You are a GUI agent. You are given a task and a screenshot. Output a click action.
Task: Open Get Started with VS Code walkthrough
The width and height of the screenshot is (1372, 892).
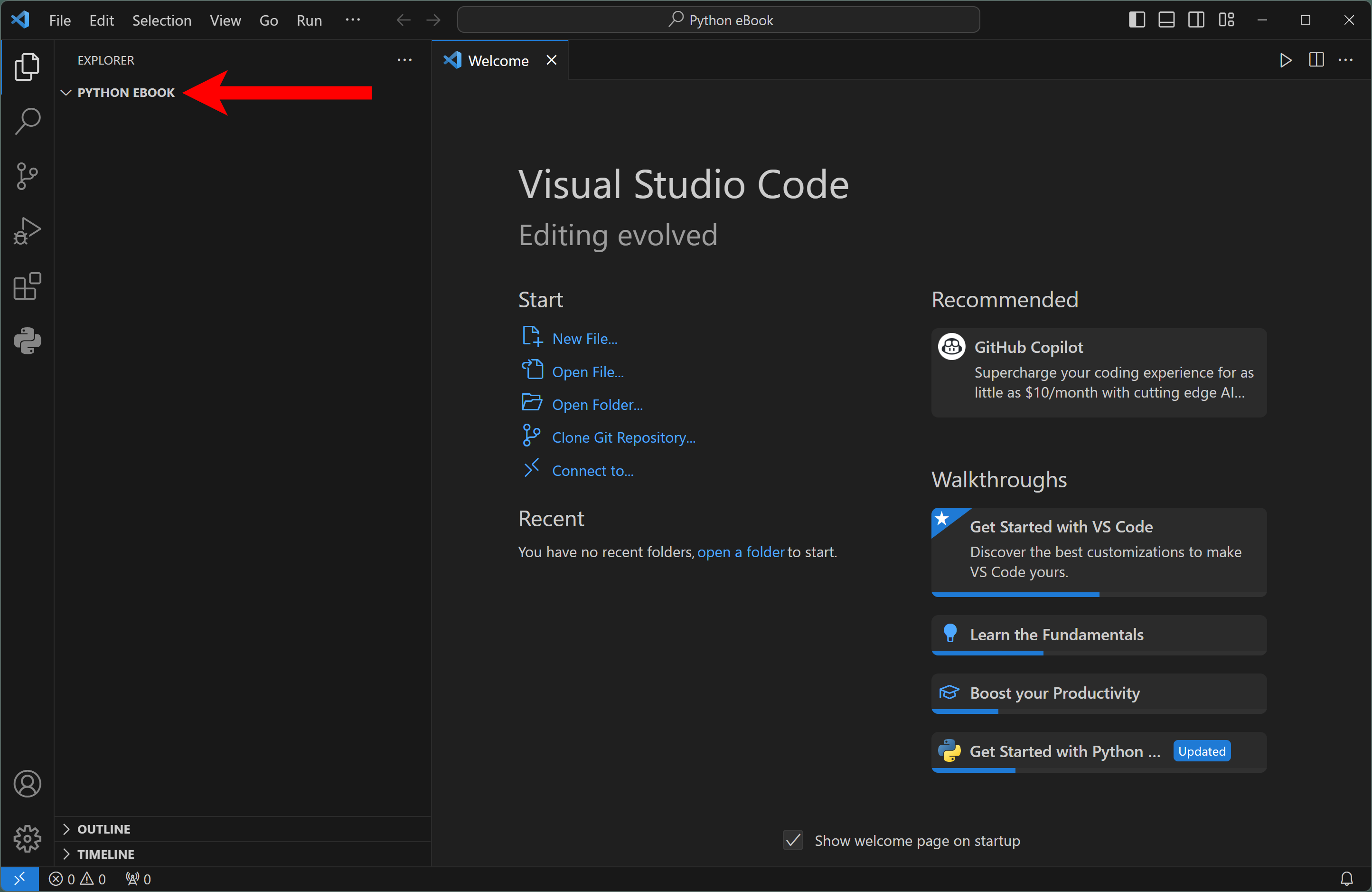click(x=1099, y=552)
